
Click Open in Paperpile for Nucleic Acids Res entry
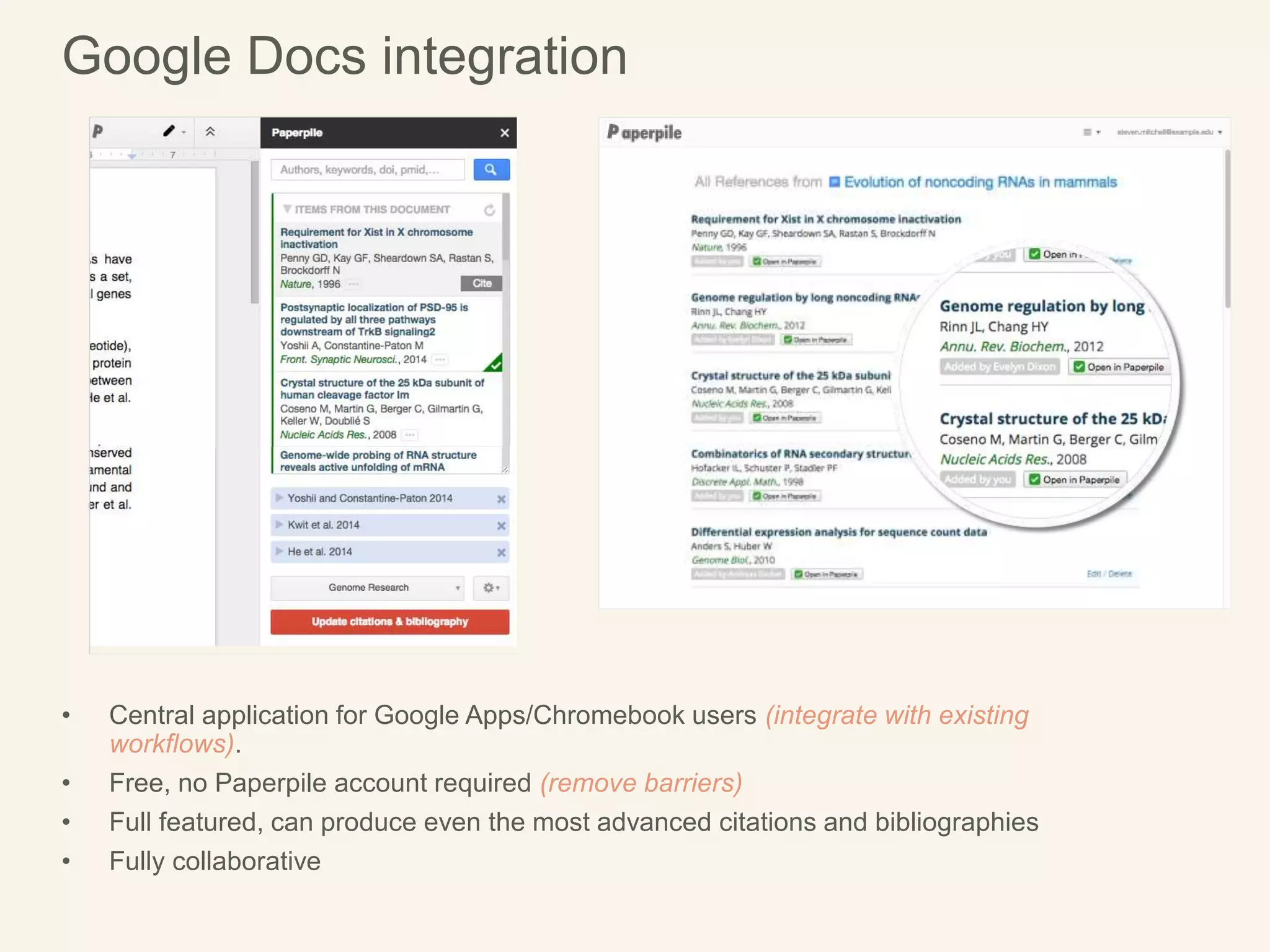785,418
